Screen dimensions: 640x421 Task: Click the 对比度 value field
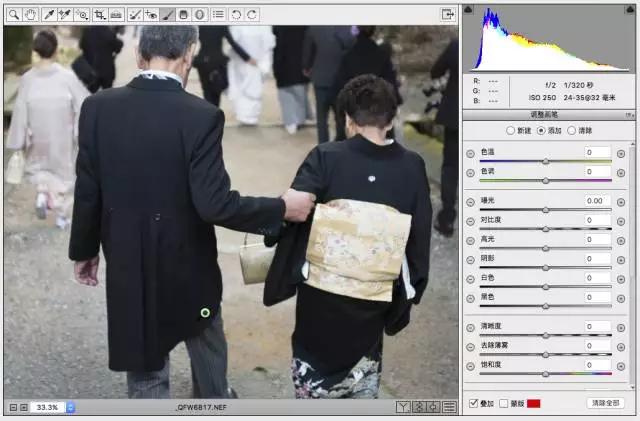(x=598, y=220)
